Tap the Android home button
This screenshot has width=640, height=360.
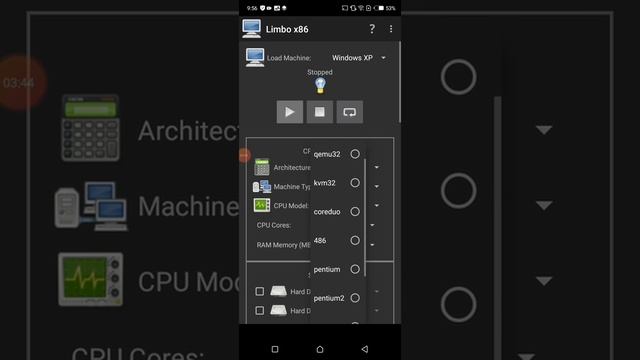(x=320, y=349)
